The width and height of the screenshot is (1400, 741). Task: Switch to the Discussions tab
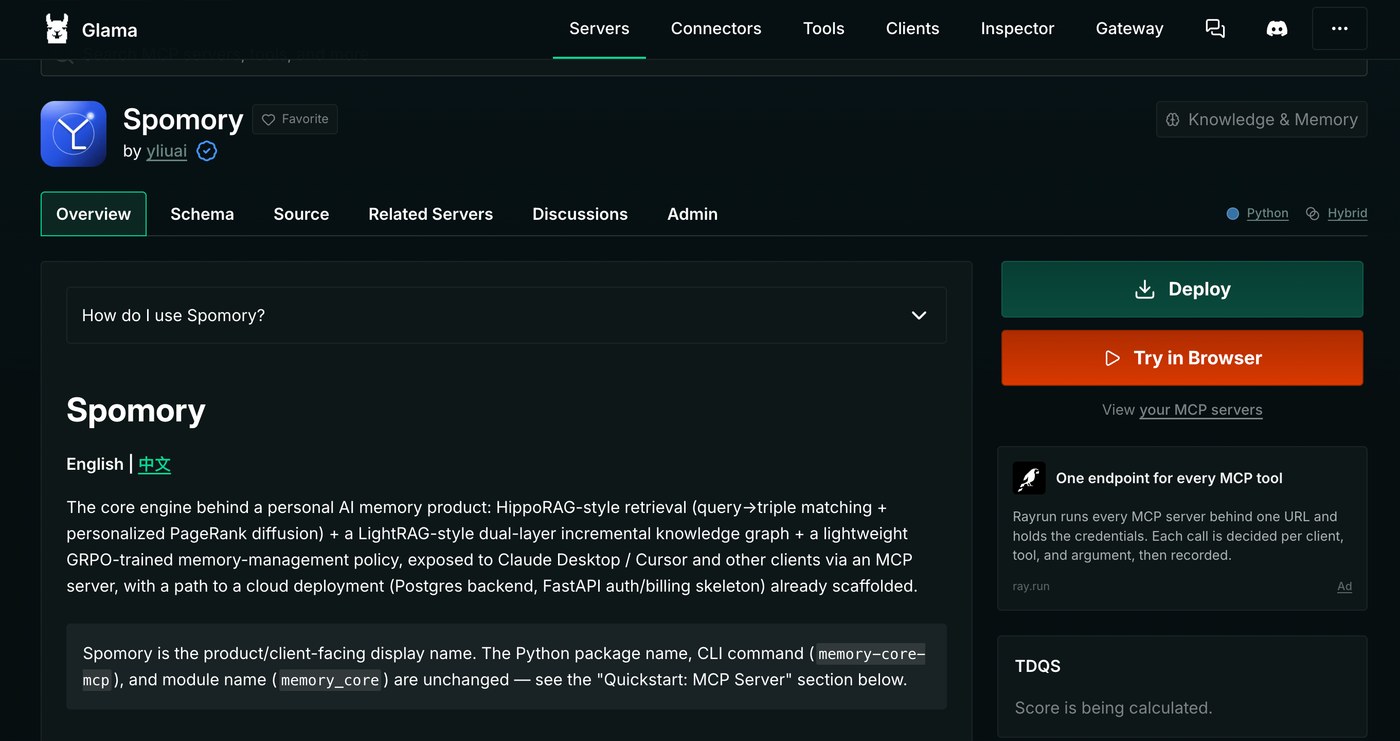580,214
